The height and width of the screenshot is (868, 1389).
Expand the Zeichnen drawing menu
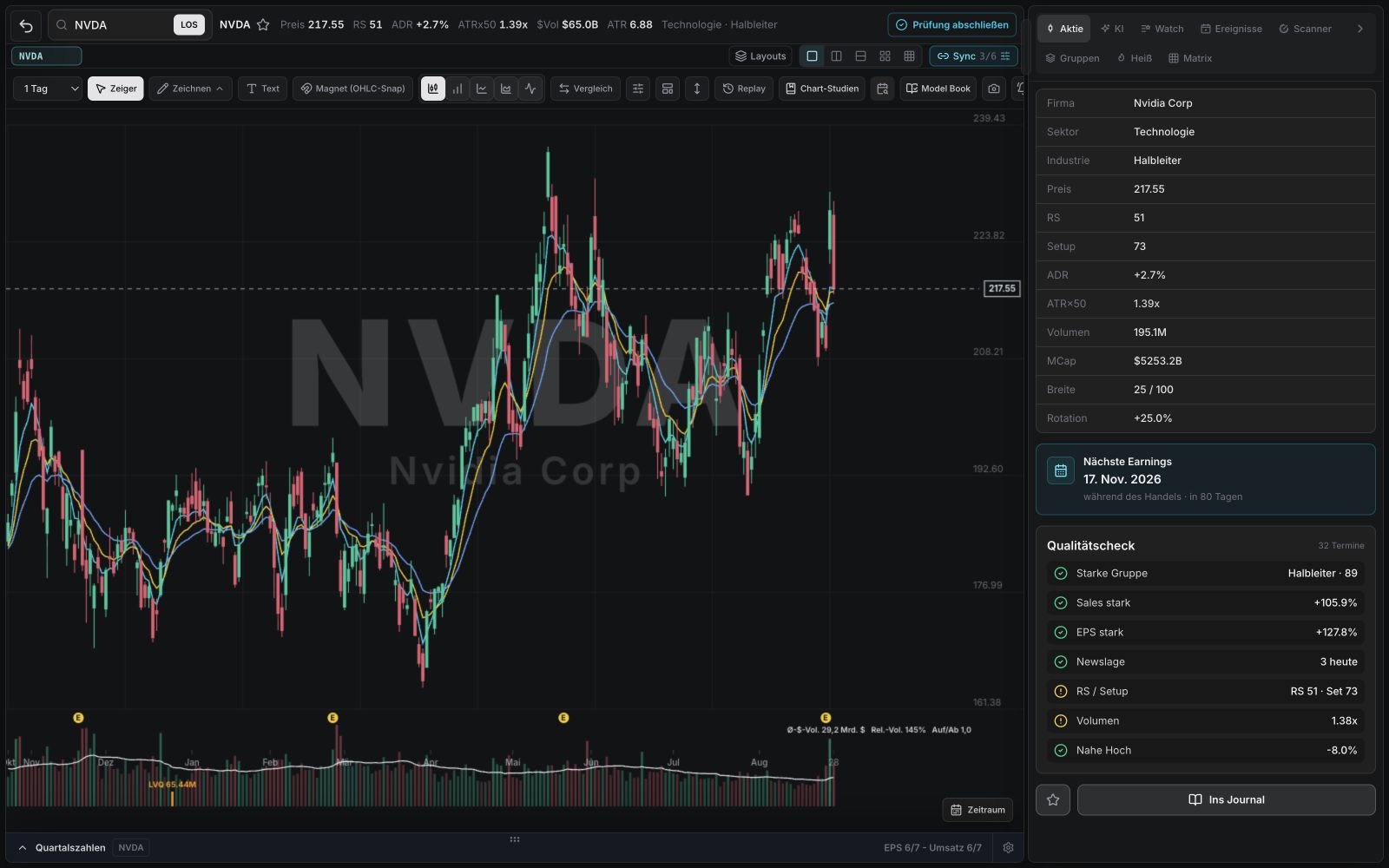click(190, 89)
